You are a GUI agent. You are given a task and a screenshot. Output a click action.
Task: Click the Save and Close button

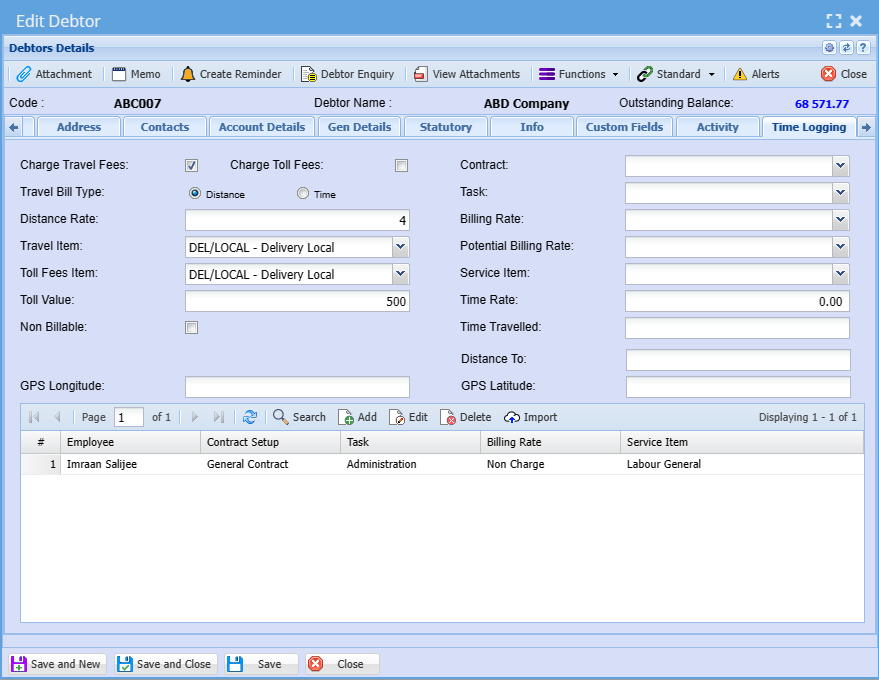165,664
